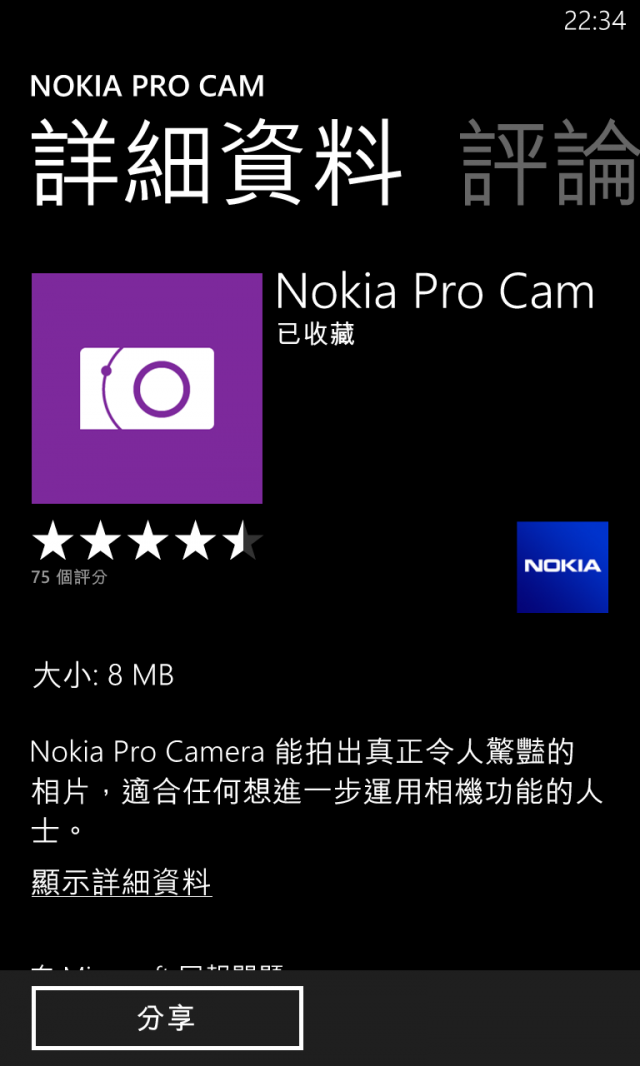Open the 75 個評分 rating count
This screenshot has width=640, height=1067.
69,577
